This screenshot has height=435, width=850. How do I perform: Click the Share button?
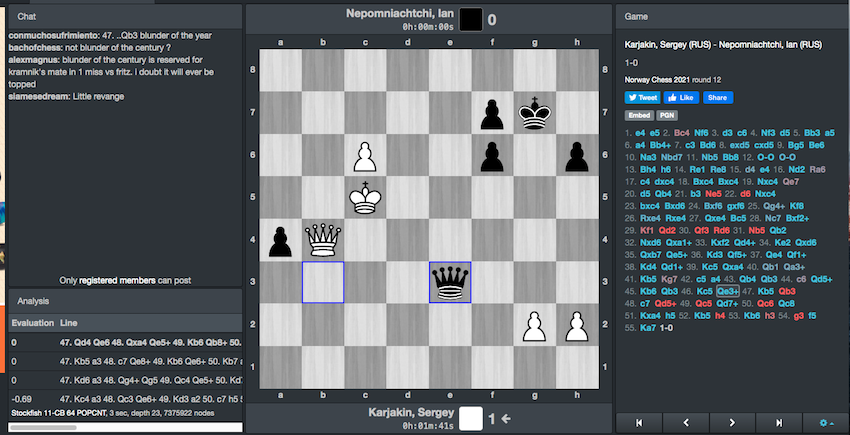click(x=718, y=98)
